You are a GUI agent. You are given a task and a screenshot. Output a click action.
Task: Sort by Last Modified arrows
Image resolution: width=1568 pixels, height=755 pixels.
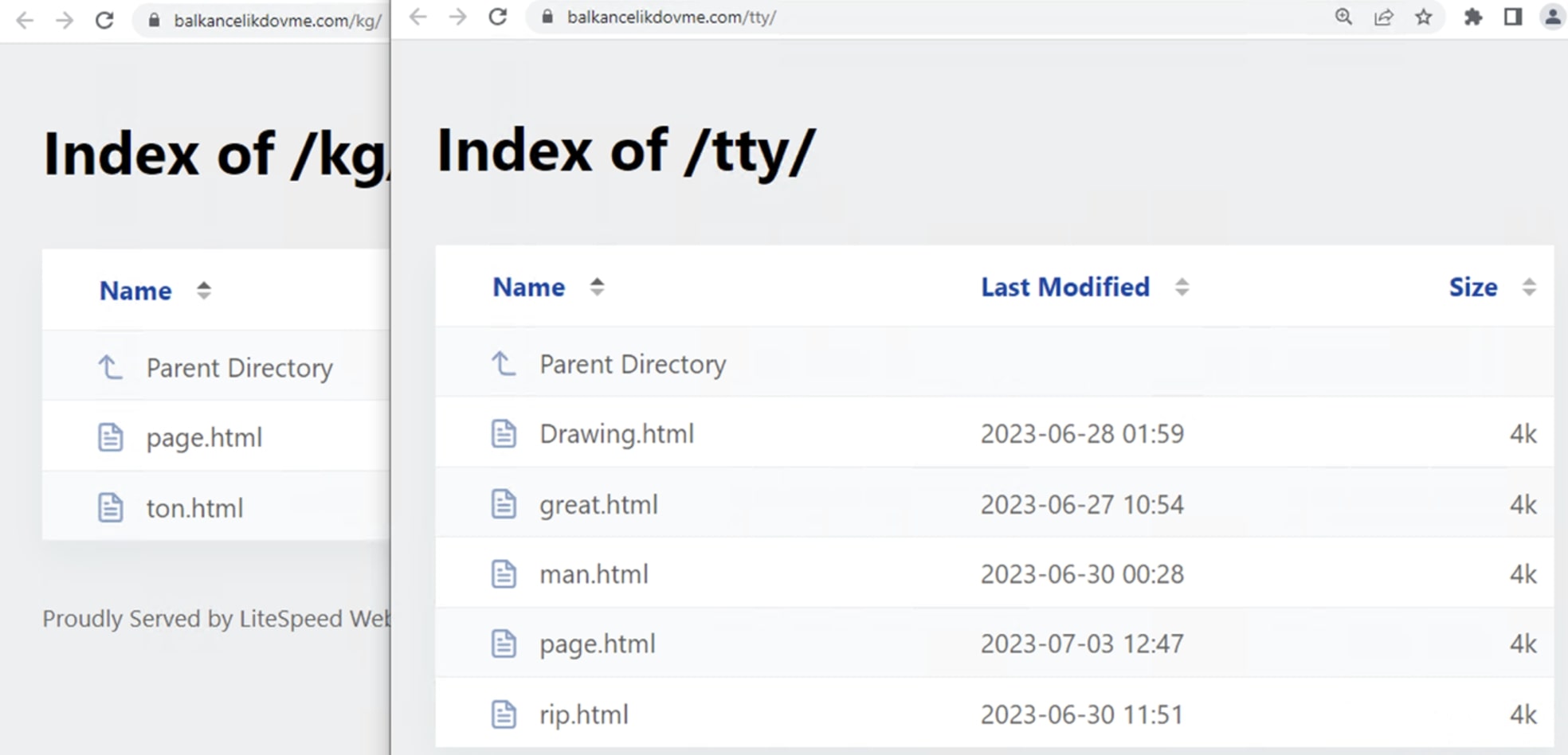point(1182,287)
